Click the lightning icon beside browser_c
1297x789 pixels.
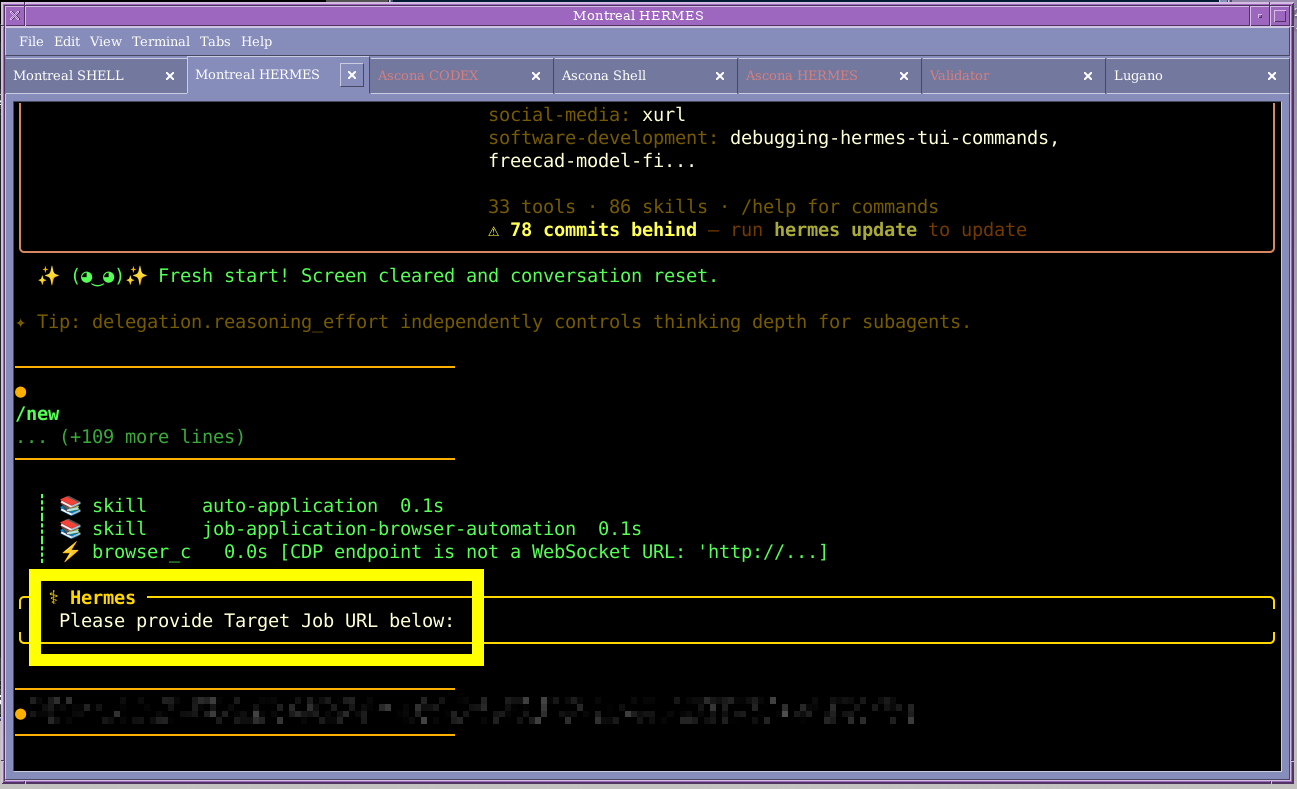coord(70,552)
